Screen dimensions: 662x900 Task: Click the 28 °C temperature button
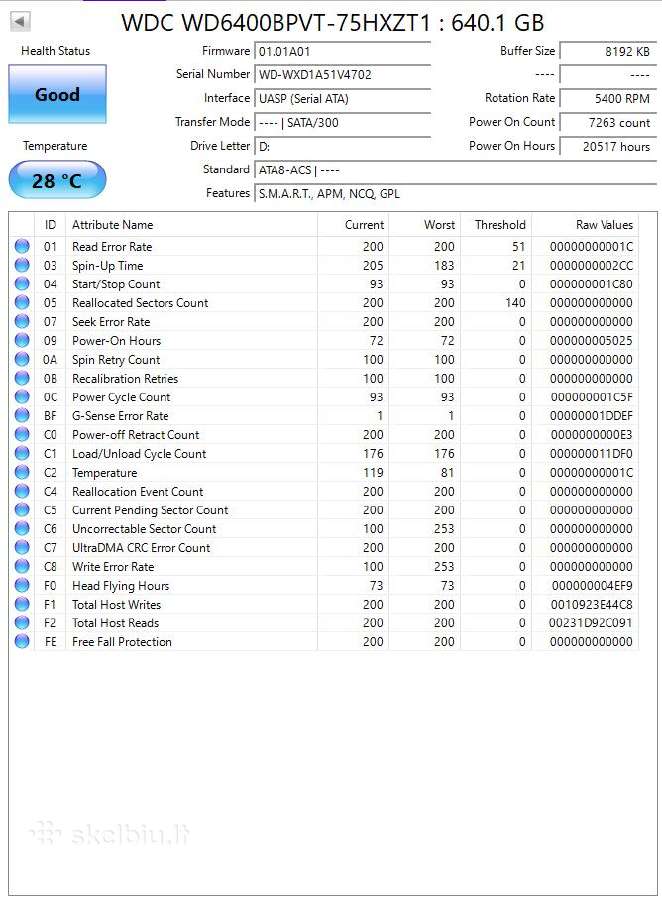coord(57,180)
